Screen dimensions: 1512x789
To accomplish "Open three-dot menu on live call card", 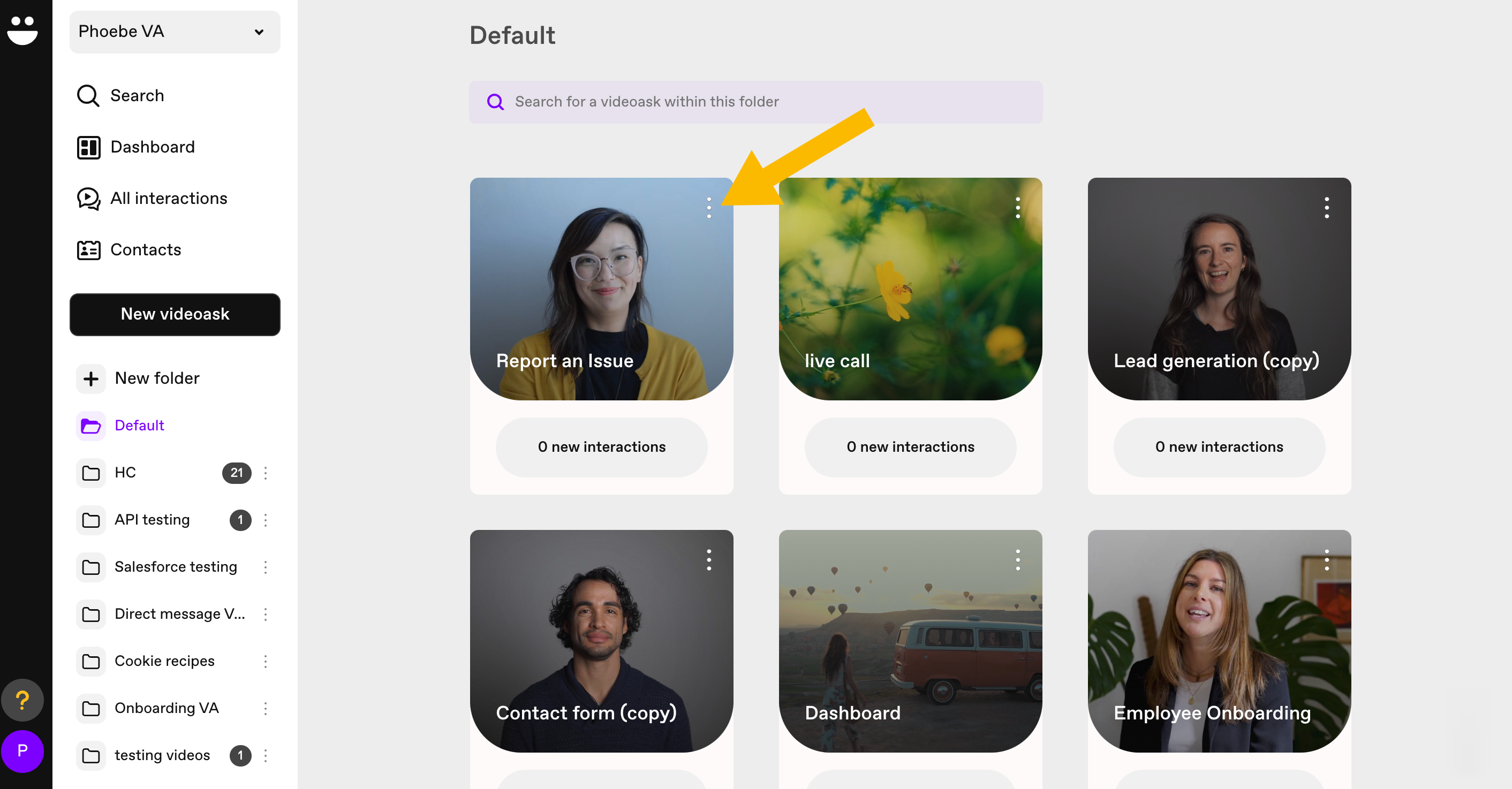I will click(x=1017, y=208).
